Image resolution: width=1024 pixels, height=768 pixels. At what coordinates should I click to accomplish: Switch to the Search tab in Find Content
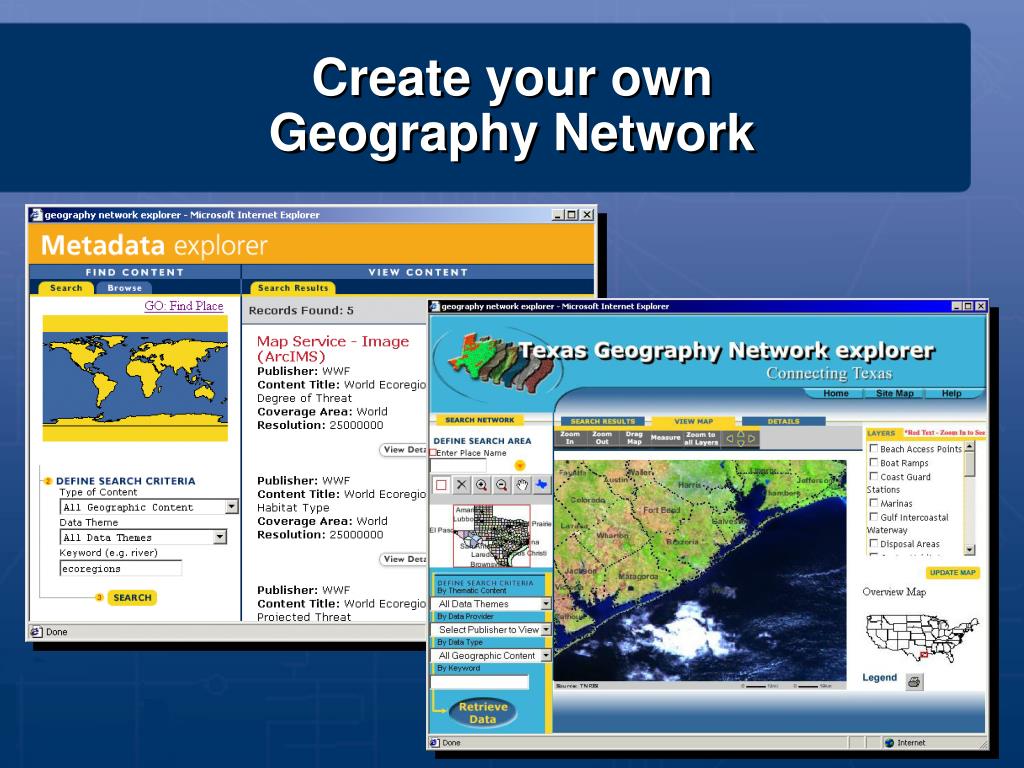(66, 288)
